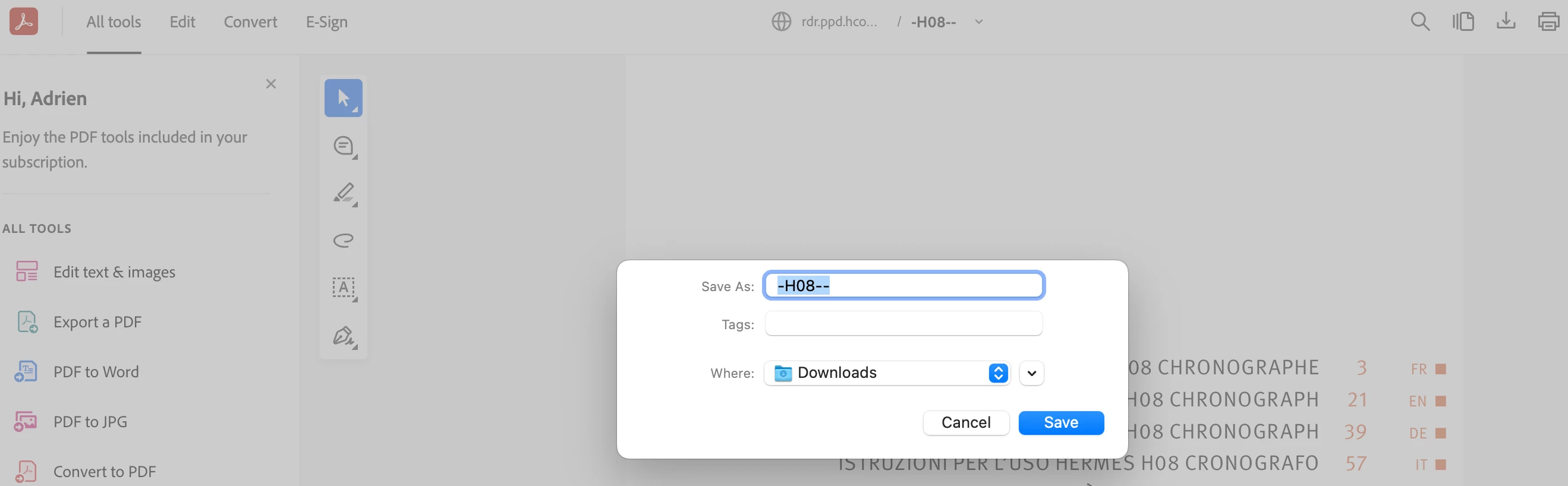Select the text box tool
1568x486 pixels.
pos(344,288)
